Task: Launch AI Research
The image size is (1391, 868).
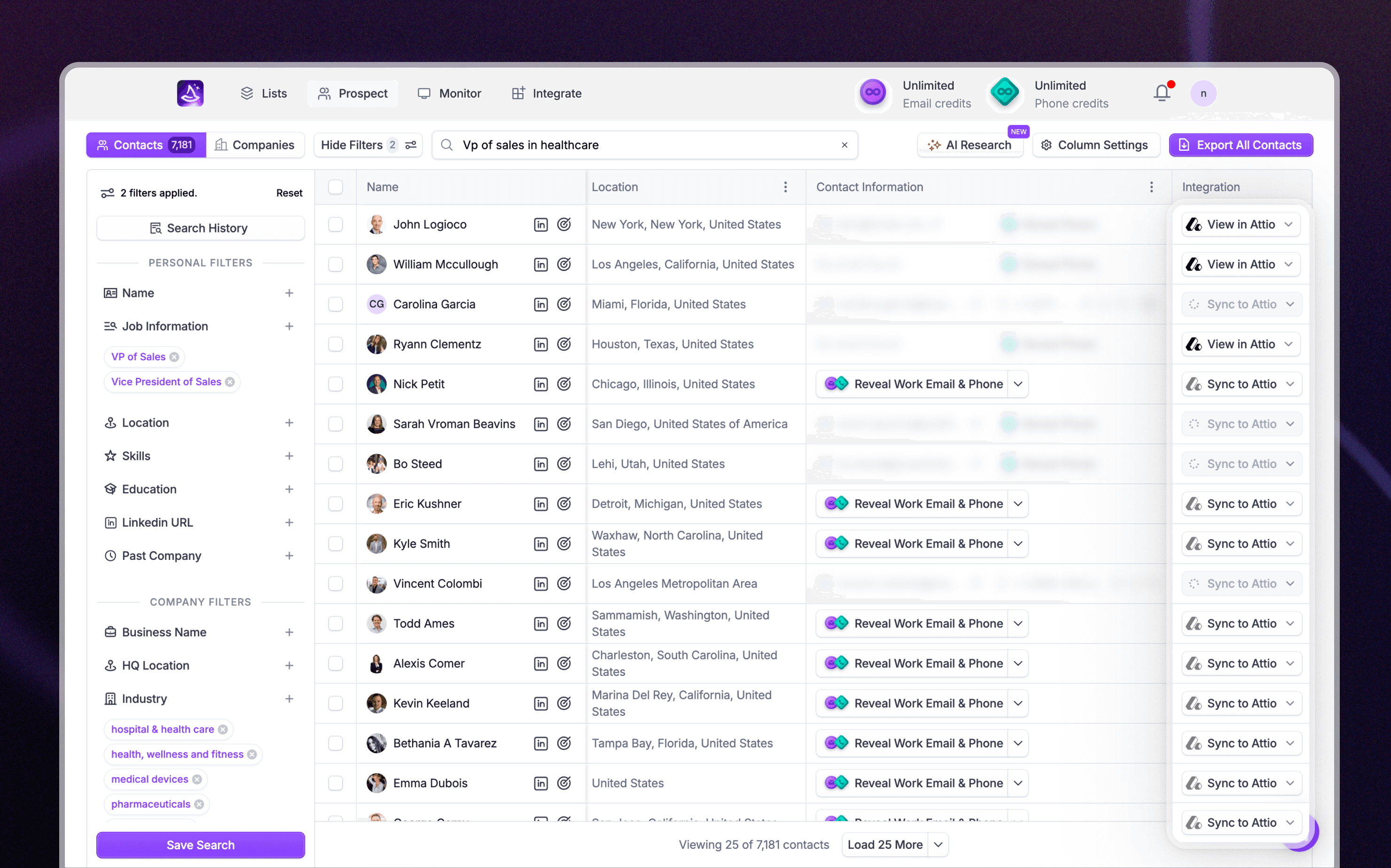Action: (x=970, y=145)
